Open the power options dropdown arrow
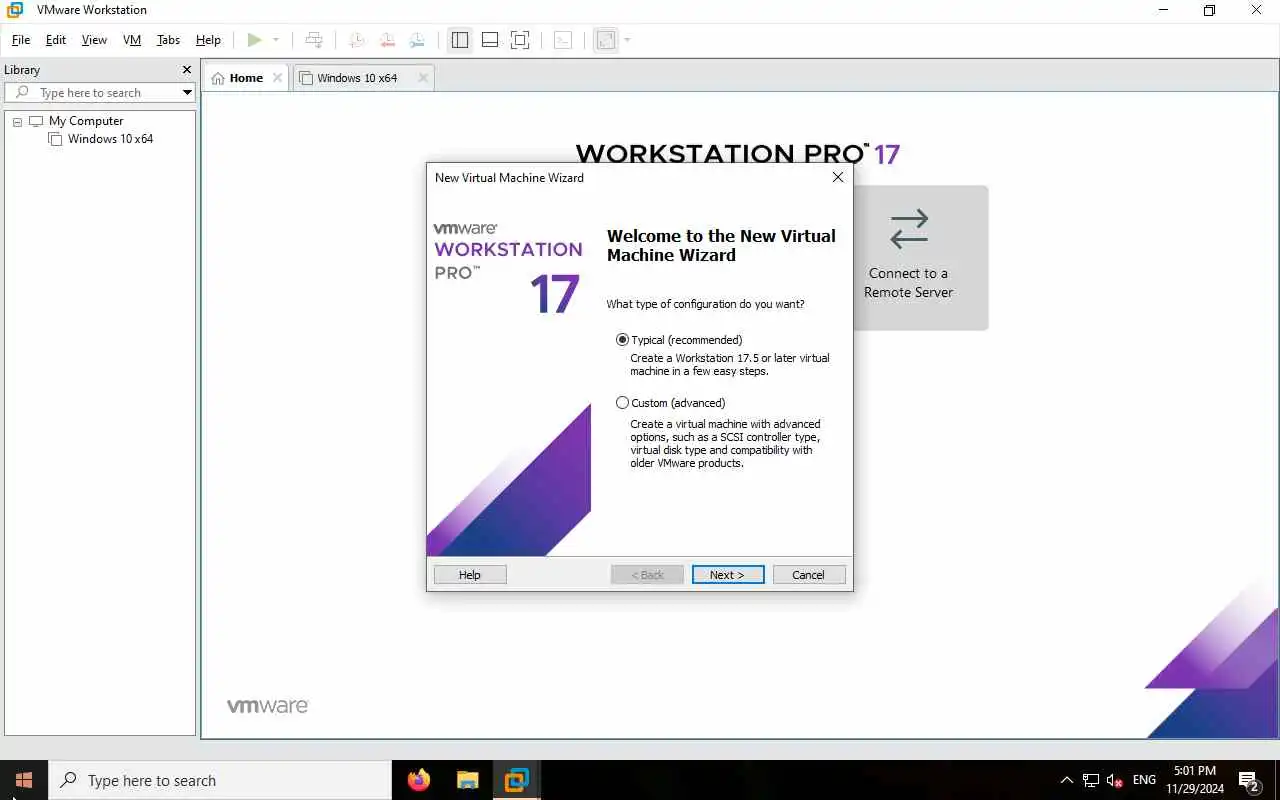The width and height of the screenshot is (1280, 800). pyautogui.click(x=276, y=40)
